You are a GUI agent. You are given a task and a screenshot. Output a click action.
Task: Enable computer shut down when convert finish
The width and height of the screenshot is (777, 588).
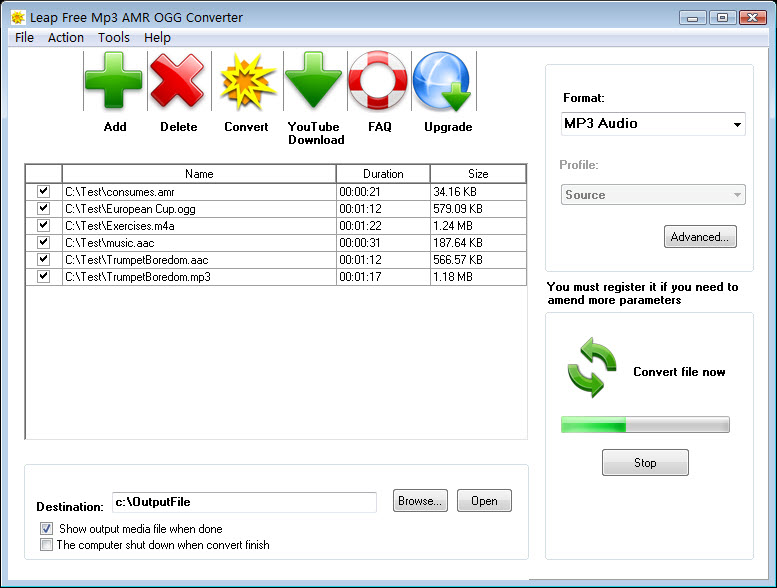46,545
